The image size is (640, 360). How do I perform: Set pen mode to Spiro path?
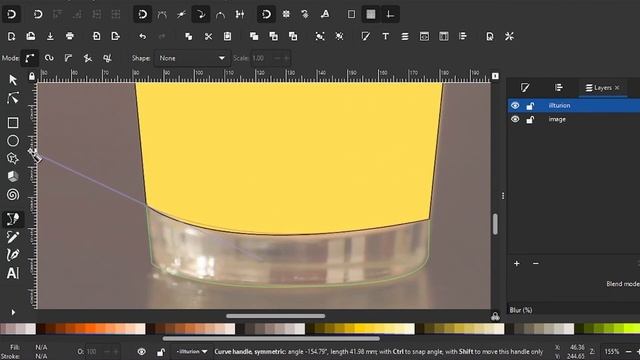coord(49,58)
